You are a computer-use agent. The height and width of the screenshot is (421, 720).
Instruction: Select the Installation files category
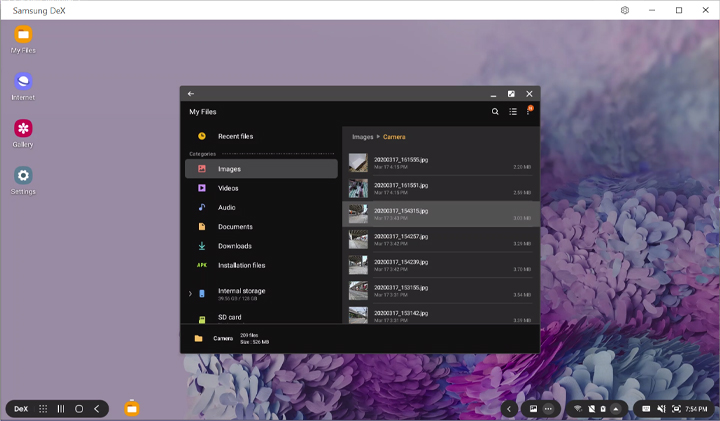261,265
